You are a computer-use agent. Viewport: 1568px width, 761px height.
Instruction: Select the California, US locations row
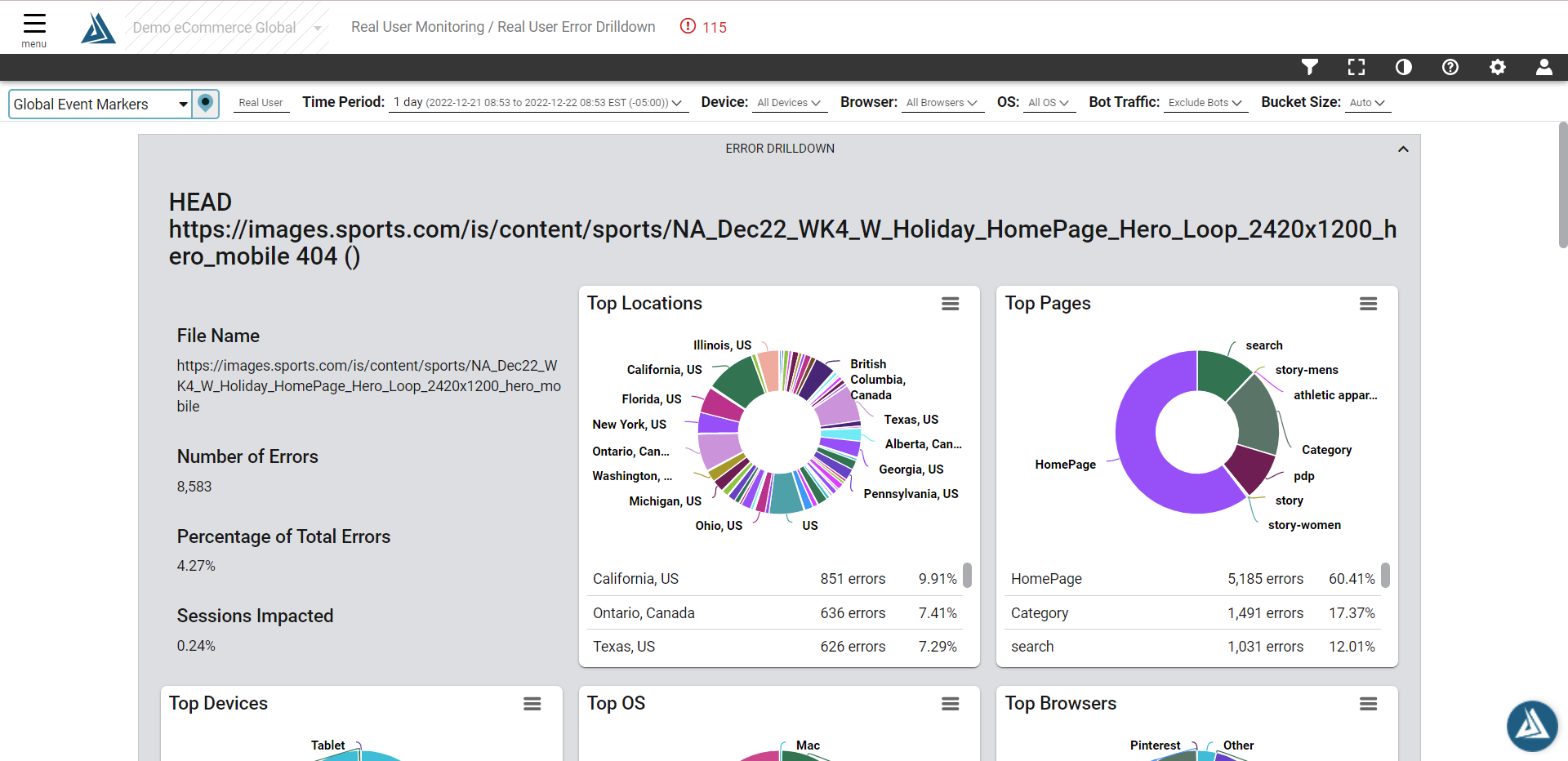point(774,579)
